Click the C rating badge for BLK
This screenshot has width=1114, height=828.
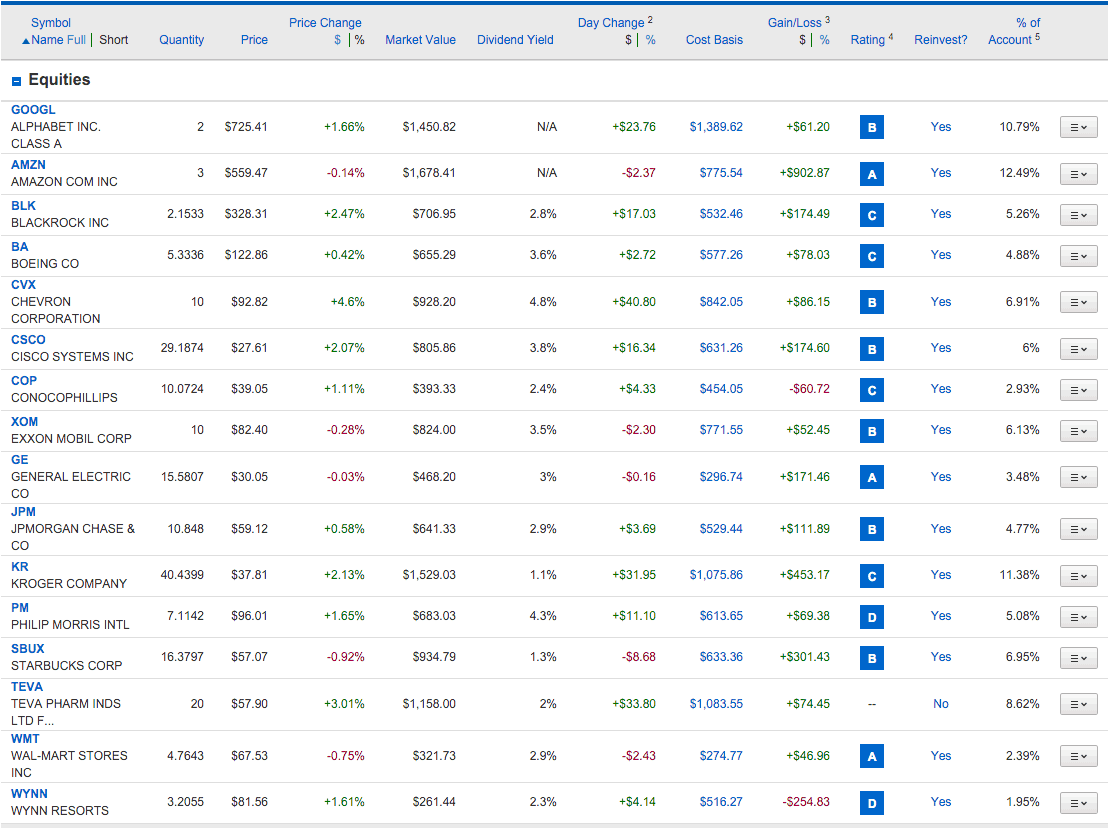click(x=872, y=215)
